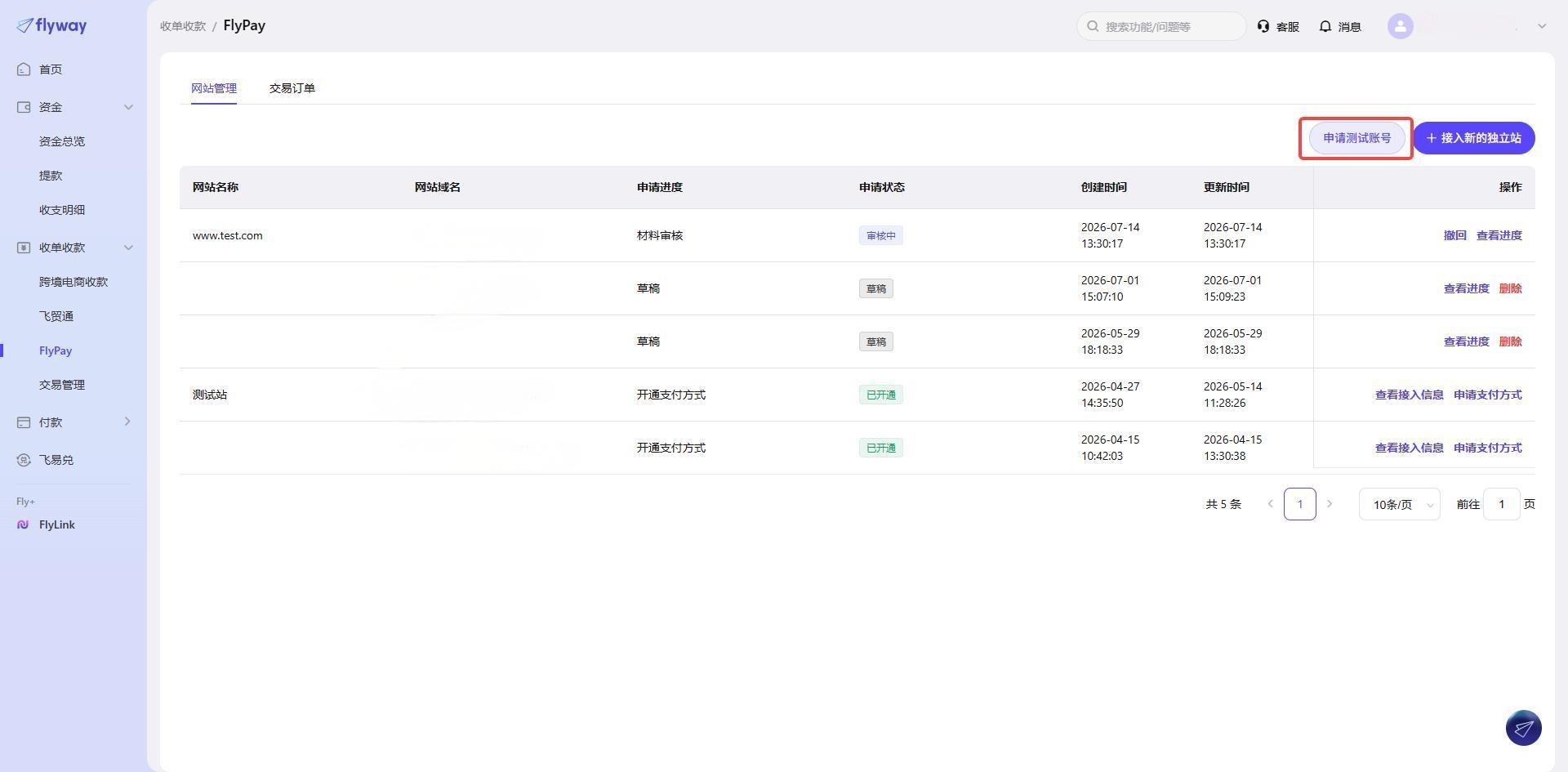The width and height of the screenshot is (1568, 772).
Task: Click the 共 5 条 total count
Action: [1223, 504]
